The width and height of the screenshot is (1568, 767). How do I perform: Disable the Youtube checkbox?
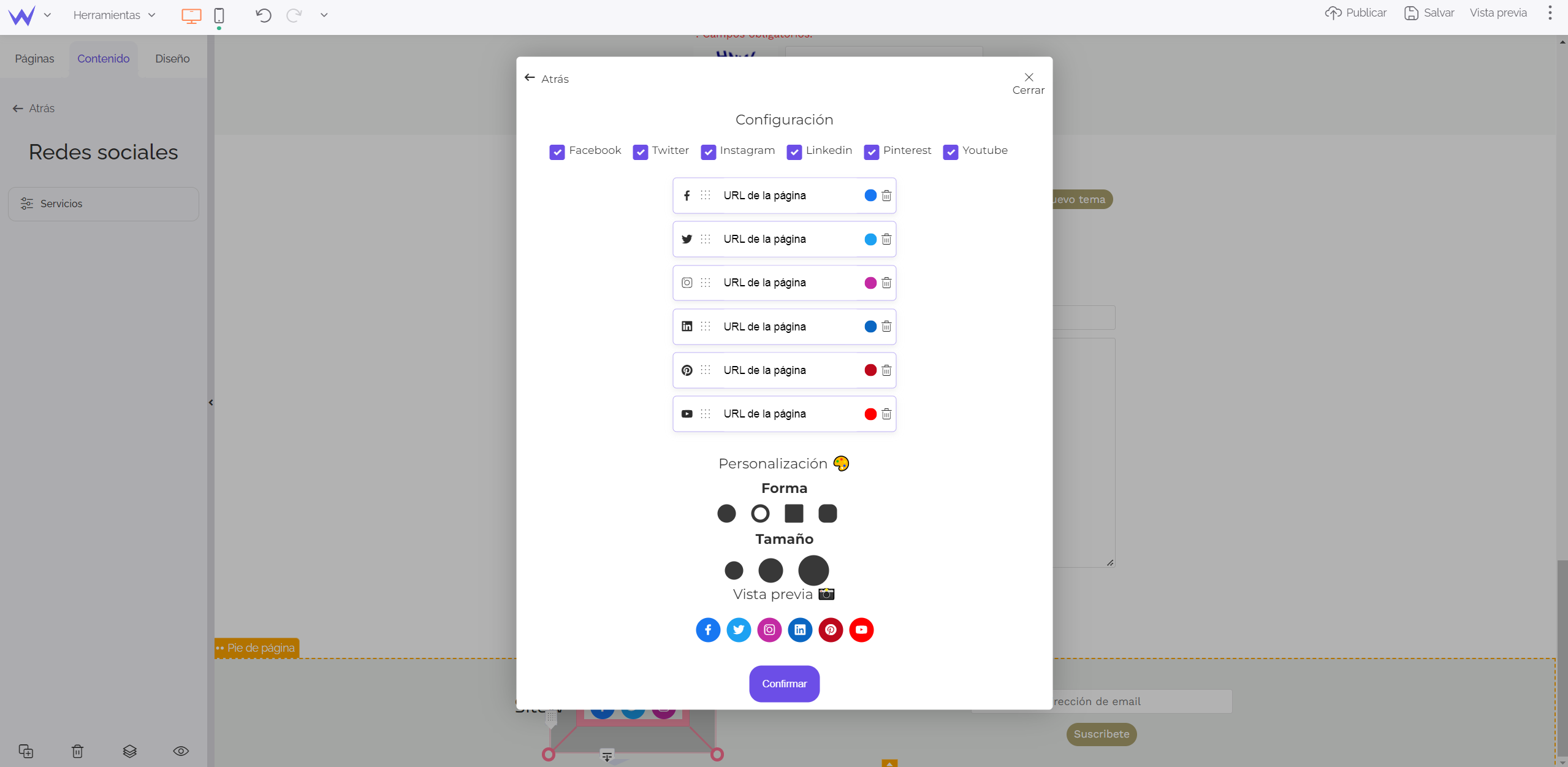tap(950, 151)
